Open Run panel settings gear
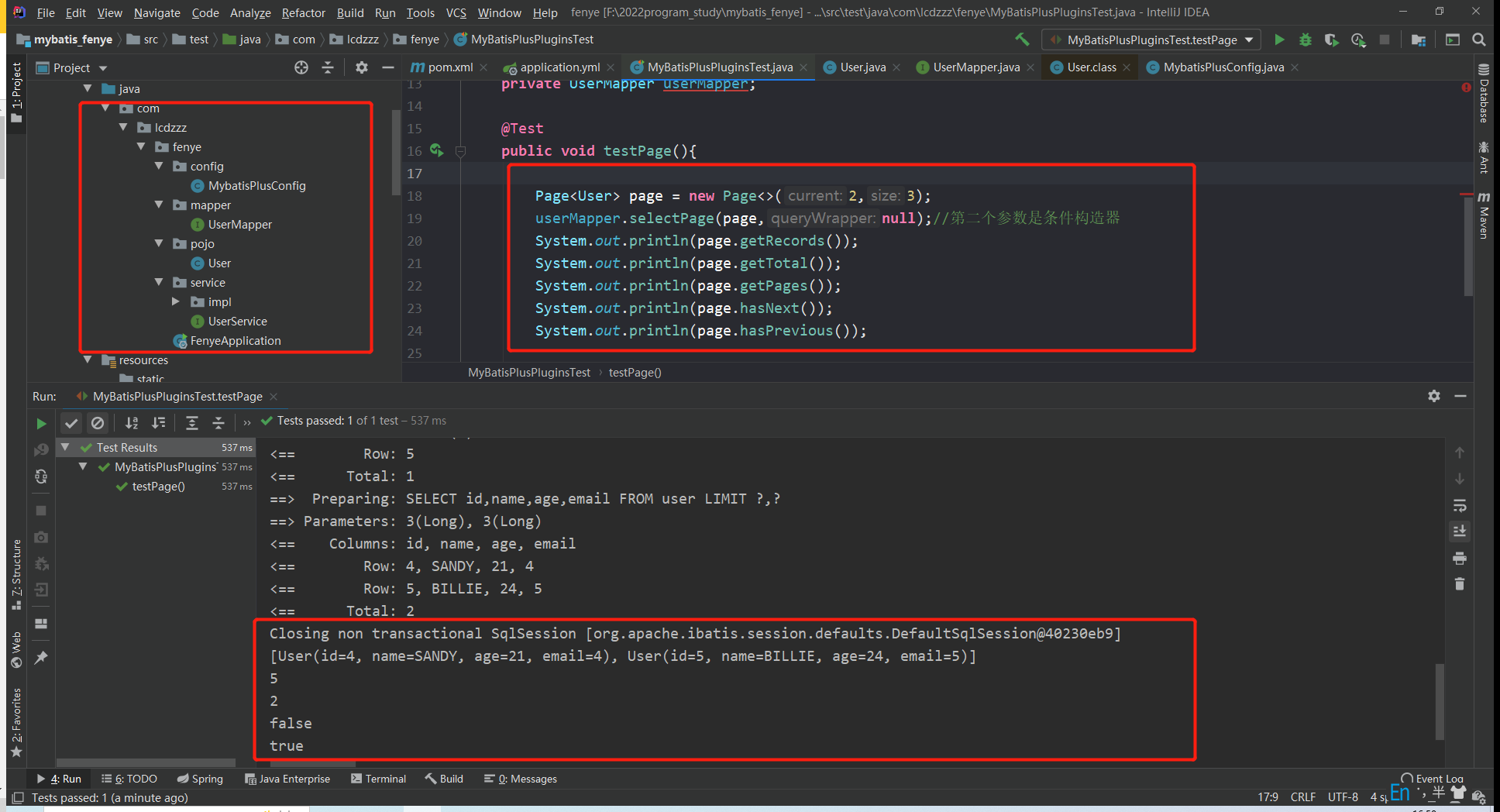The height and width of the screenshot is (812, 1500). pyautogui.click(x=1434, y=396)
